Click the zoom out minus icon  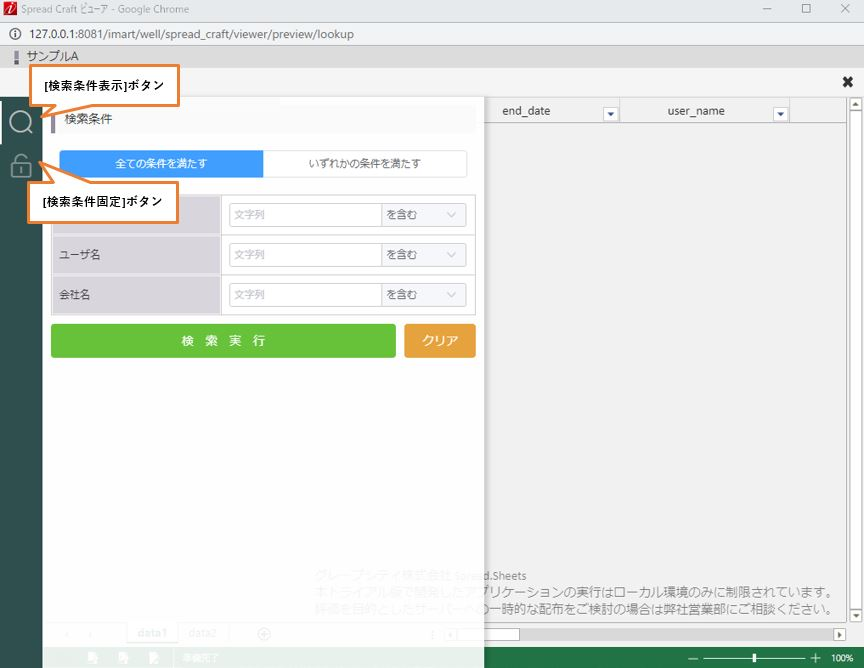[x=693, y=658]
